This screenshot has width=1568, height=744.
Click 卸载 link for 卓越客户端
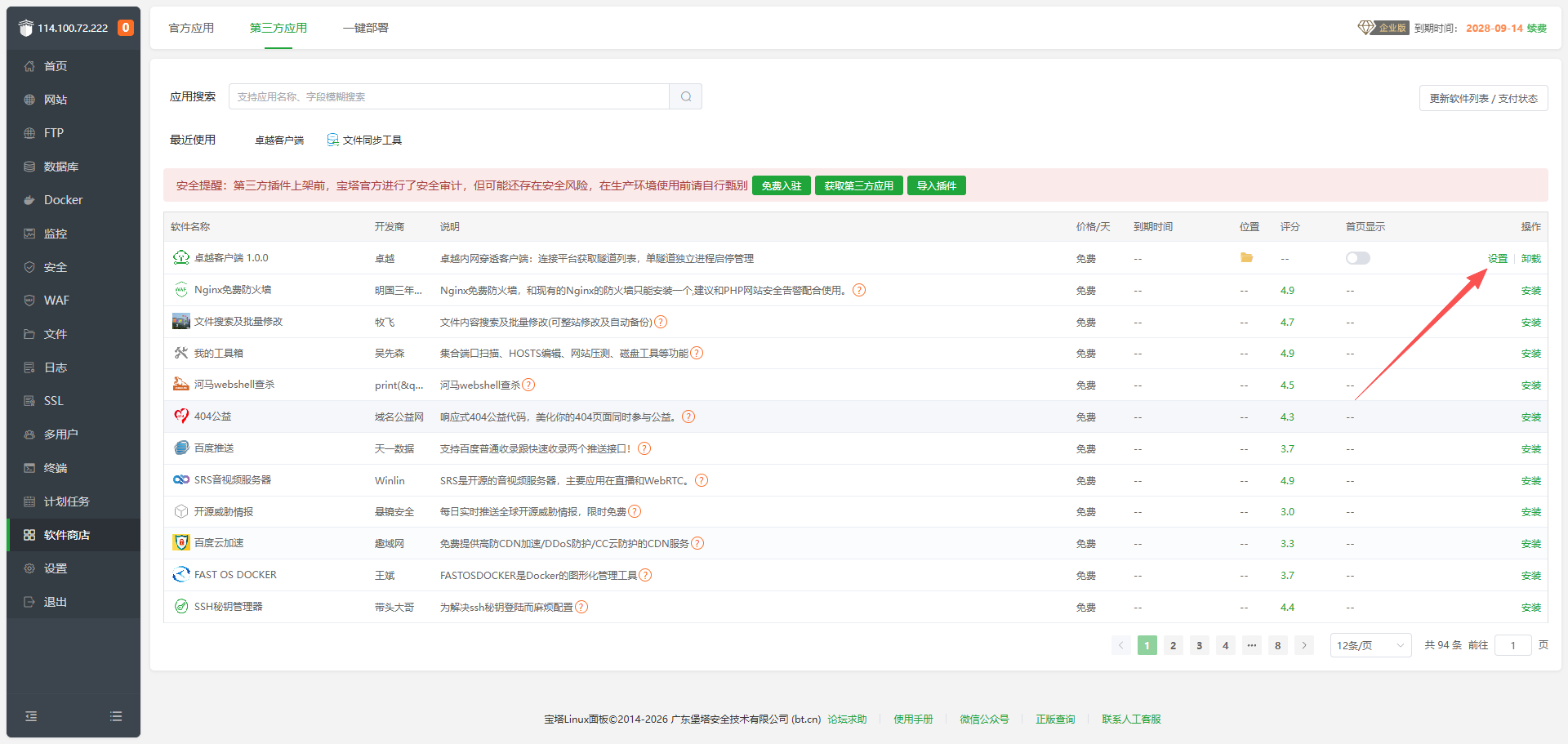click(x=1531, y=258)
